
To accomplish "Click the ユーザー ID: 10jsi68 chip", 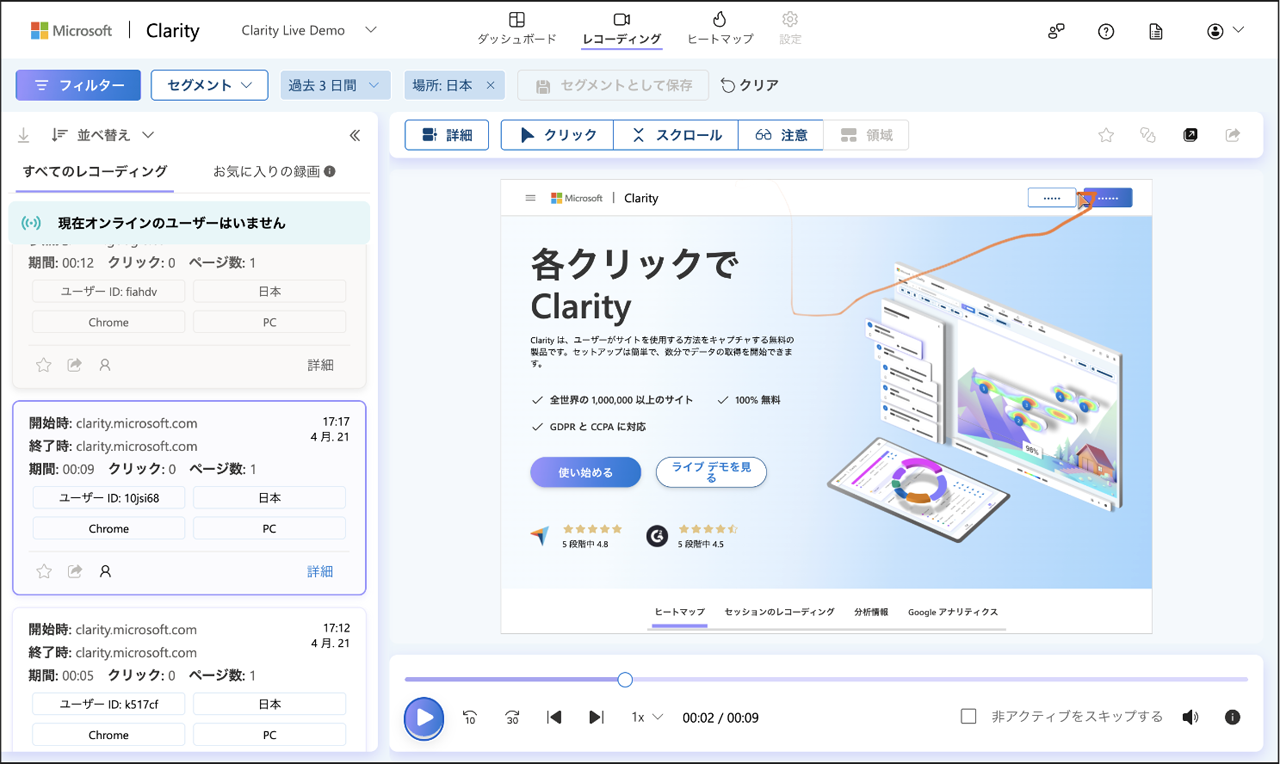I will [x=109, y=497].
